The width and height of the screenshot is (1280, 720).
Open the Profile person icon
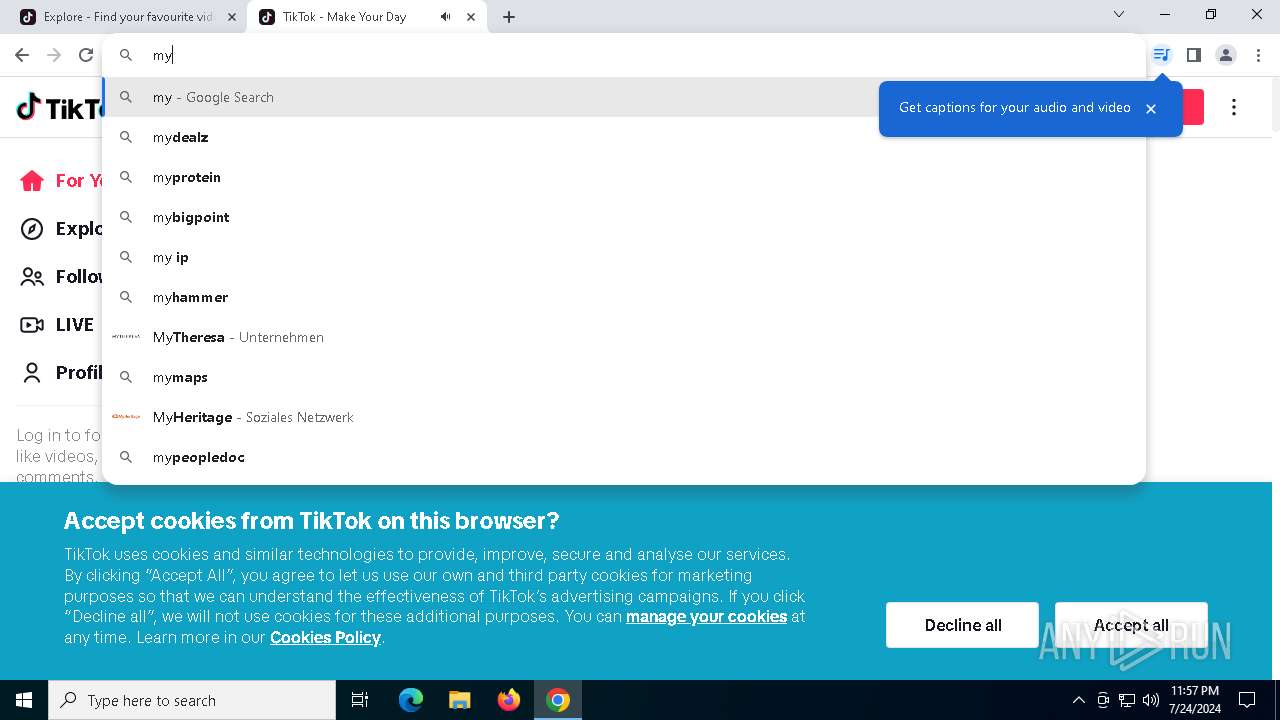pos(32,373)
